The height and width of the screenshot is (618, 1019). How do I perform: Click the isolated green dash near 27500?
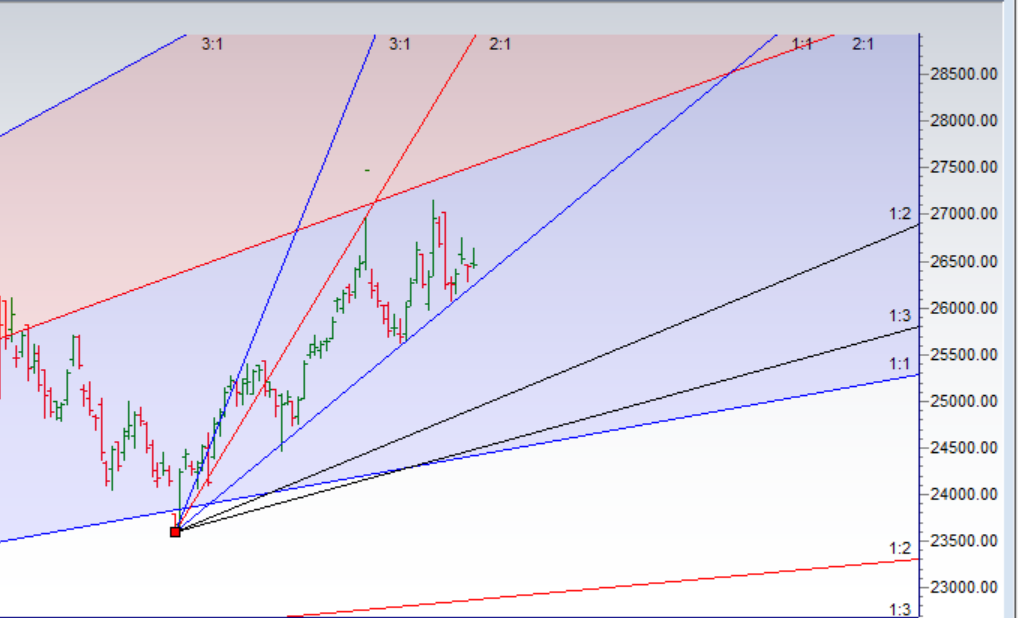pyautogui.click(x=367, y=170)
